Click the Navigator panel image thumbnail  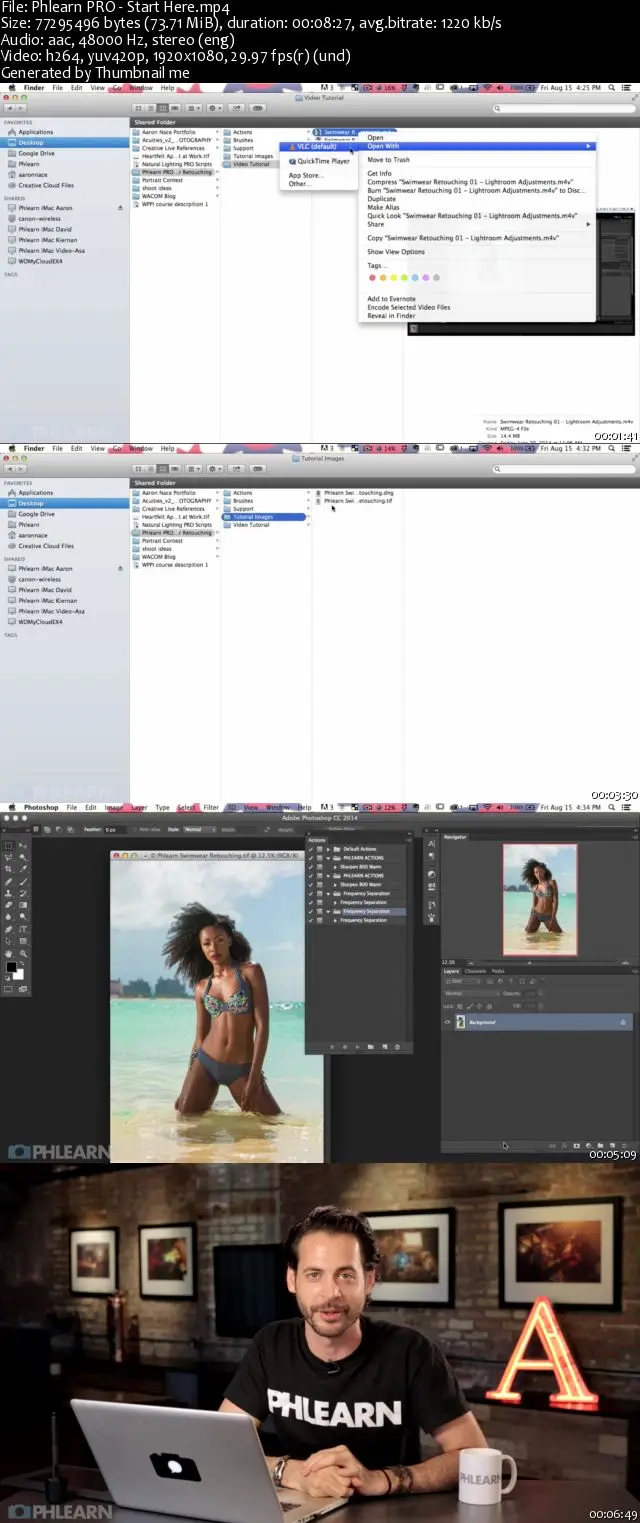pyautogui.click(x=539, y=899)
